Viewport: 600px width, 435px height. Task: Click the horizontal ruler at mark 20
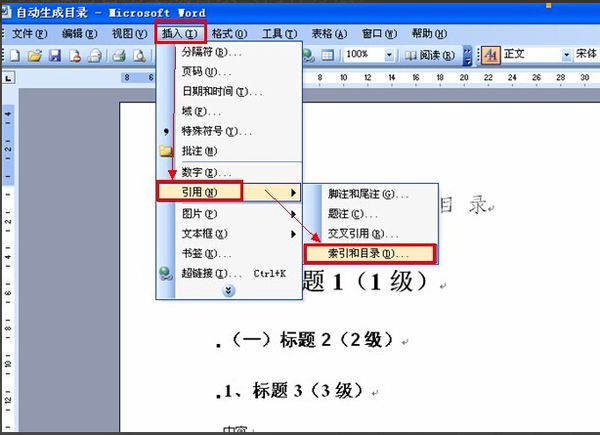coord(464,78)
